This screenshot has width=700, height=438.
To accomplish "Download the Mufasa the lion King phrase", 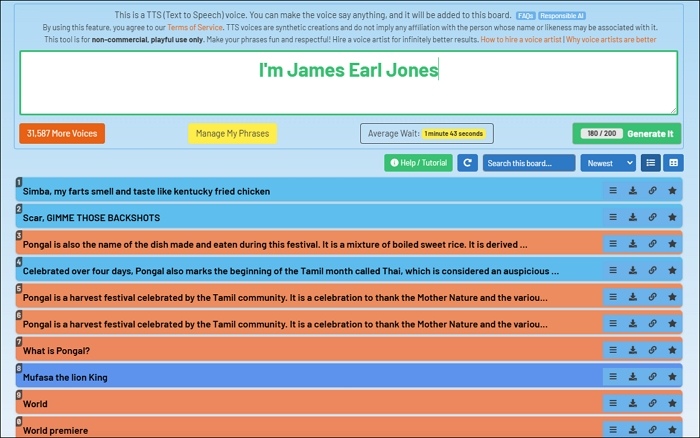I will pyautogui.click(x=633, y=376).
